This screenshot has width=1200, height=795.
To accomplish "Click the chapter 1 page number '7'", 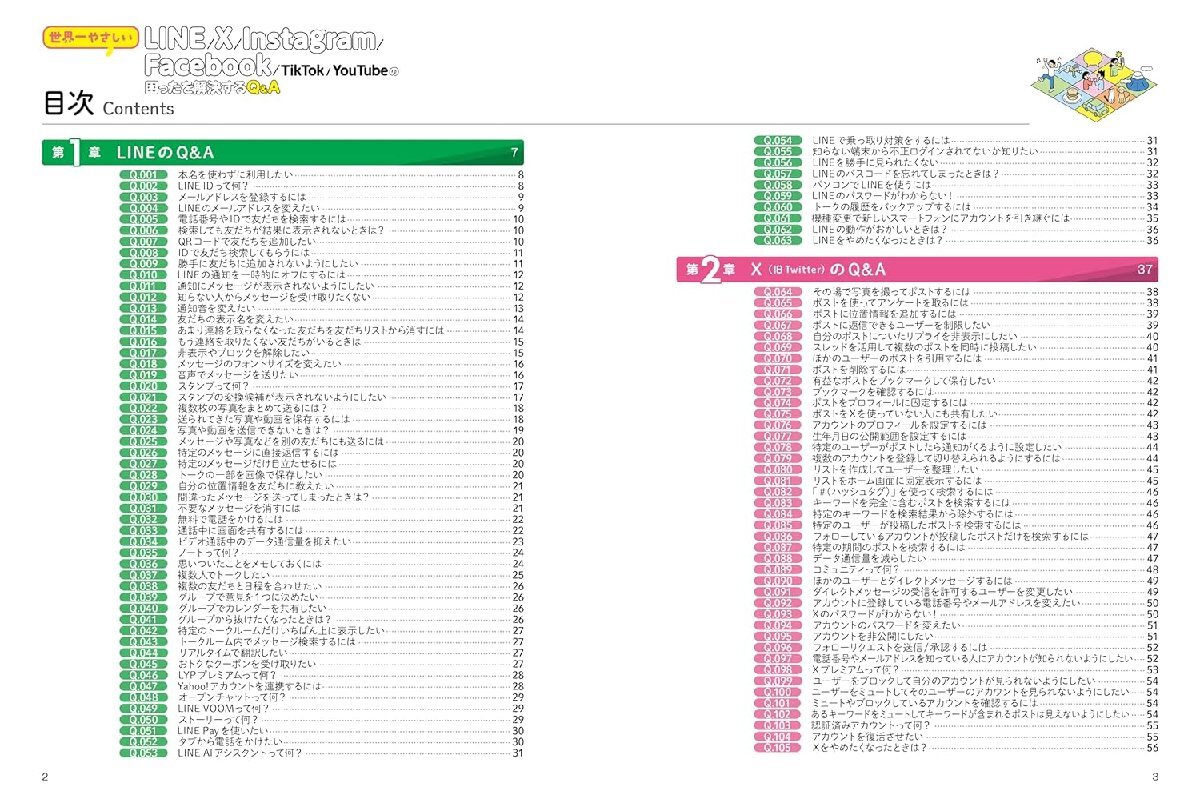I will 514,153.
